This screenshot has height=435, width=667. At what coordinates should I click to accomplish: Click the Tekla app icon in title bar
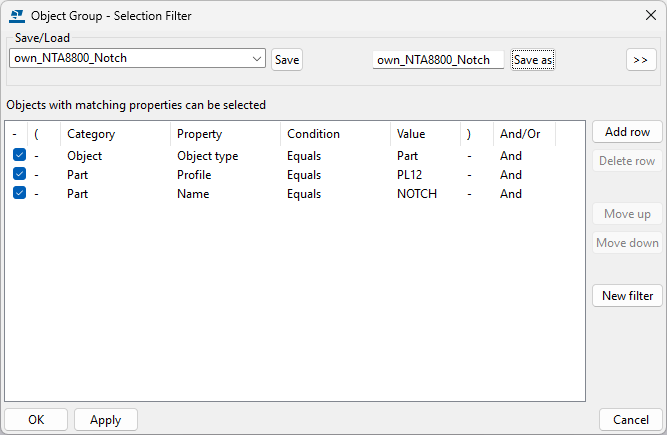click(x=15, y=15)
